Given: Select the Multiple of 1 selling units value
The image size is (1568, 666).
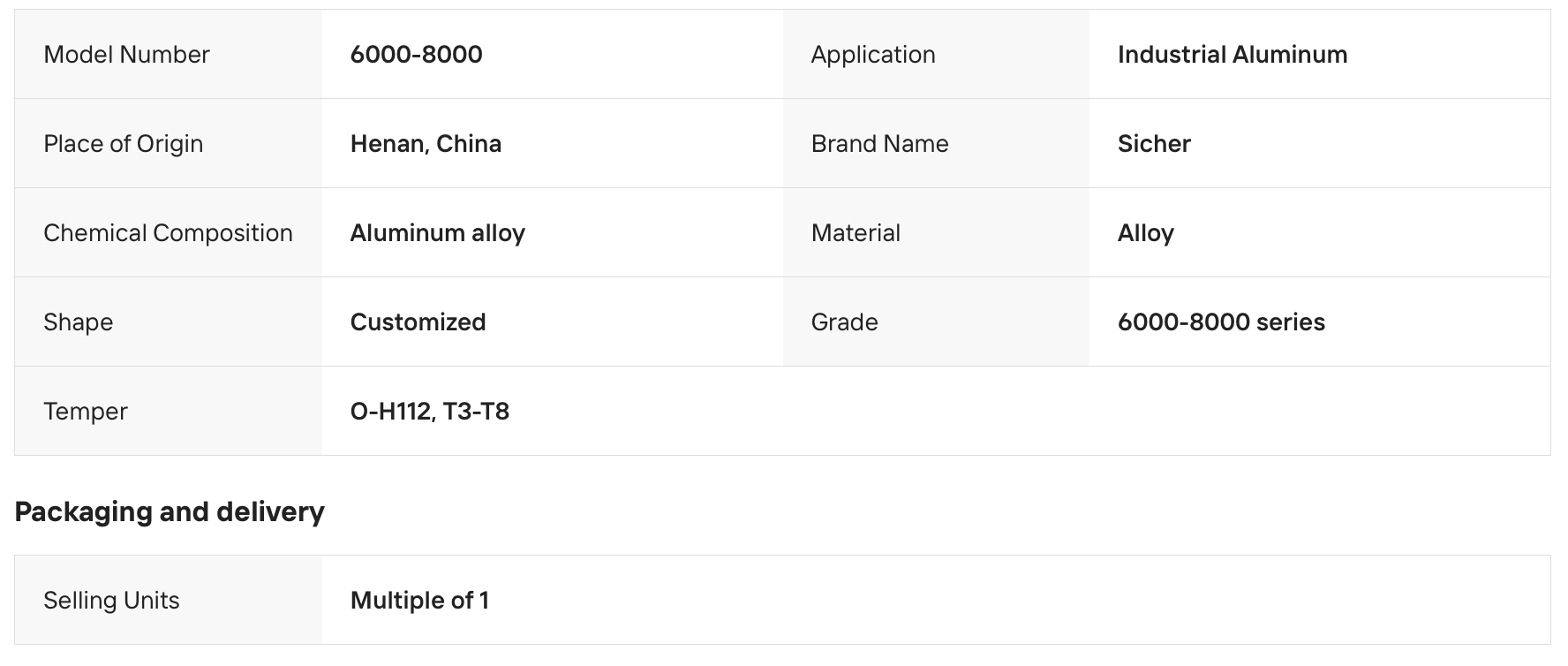Looking at the screenshot, I should [x=419, y=601].
